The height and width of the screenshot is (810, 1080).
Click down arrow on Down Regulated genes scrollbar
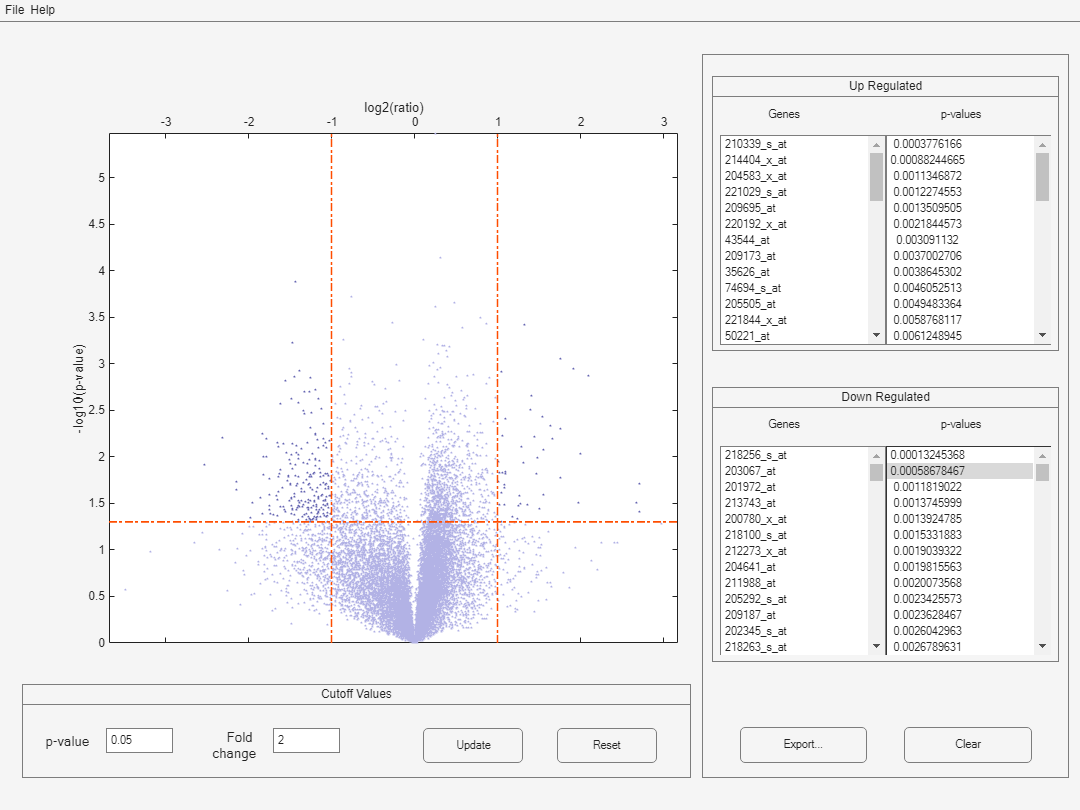pos(875,646)
